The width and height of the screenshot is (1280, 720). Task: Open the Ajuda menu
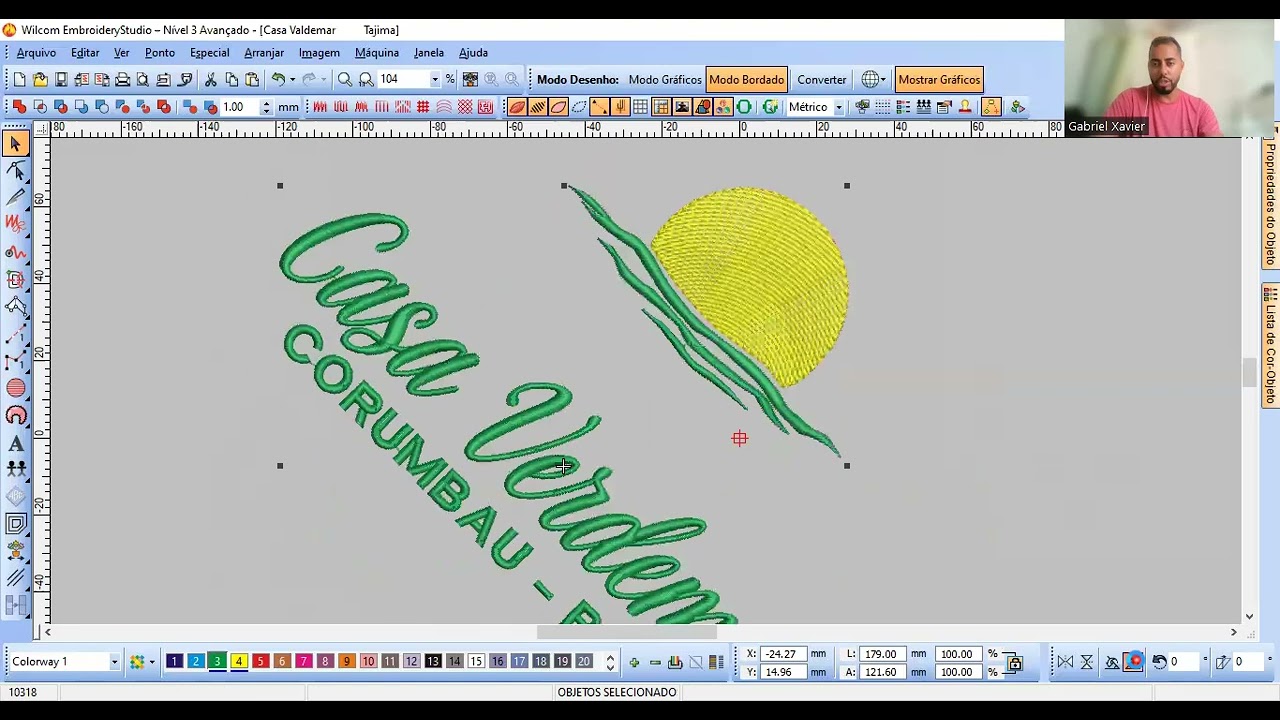(473, 53)
